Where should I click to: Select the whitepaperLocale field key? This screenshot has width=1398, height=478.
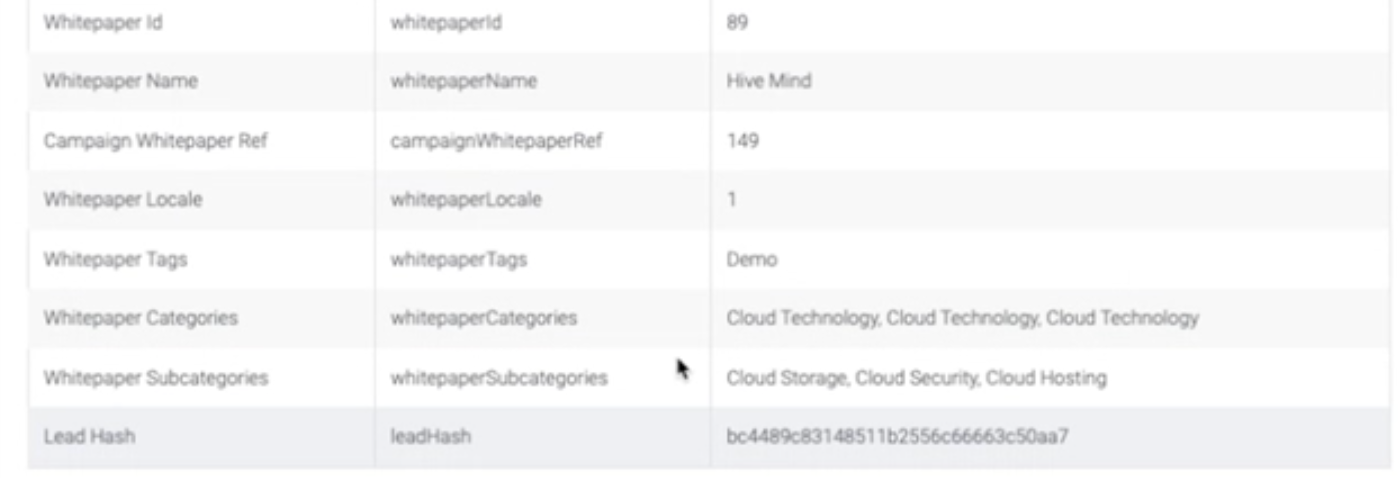[465, 200]
